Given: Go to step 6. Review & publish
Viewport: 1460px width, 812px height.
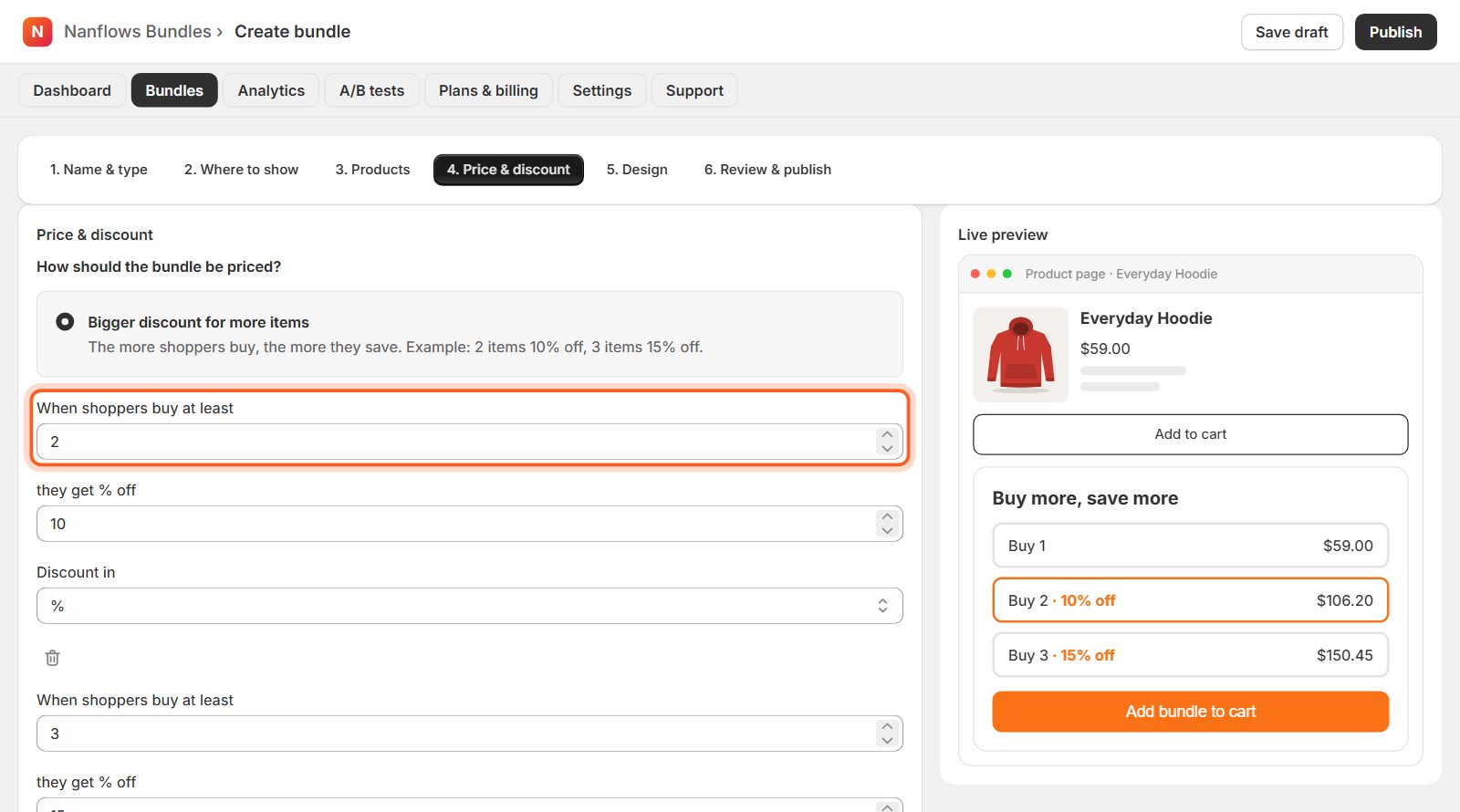Looking at the screenshot, I should [767, 170].
